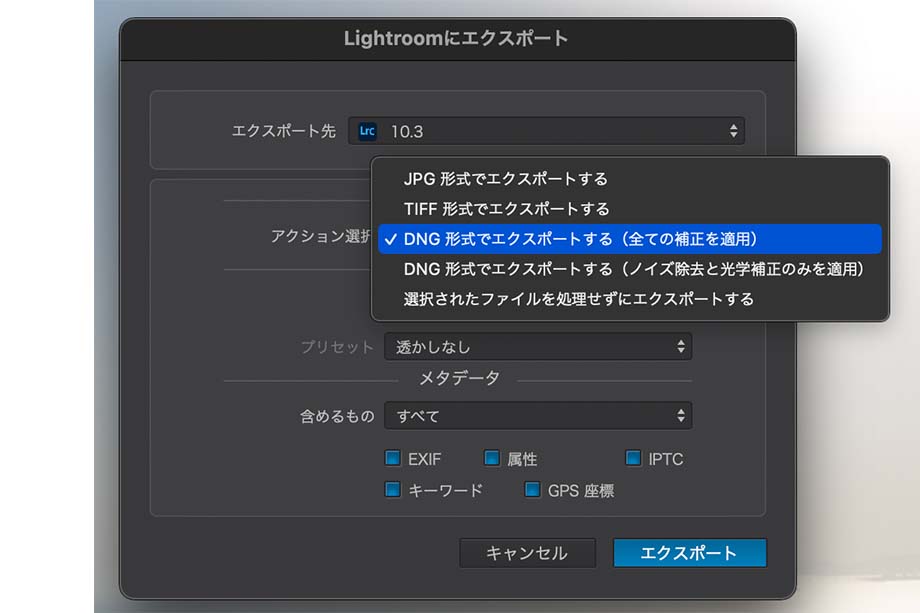920x613 pixels.
Task: Open the エクスポート先 dropdown showing 10.3
Action: pyautogui.click(x=546, y=131)
